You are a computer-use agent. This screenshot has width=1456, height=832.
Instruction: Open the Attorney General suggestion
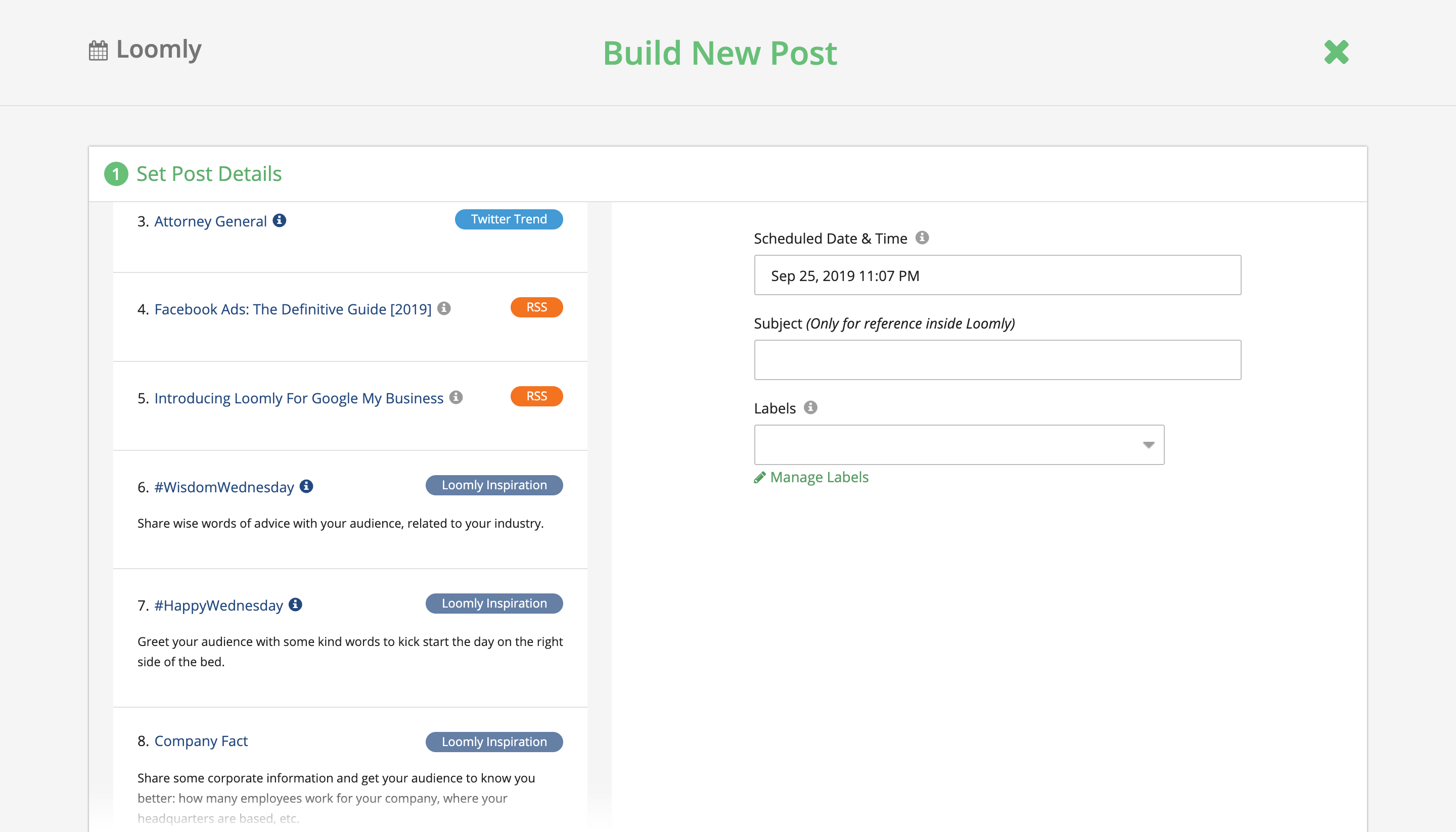tap(210, 220)
